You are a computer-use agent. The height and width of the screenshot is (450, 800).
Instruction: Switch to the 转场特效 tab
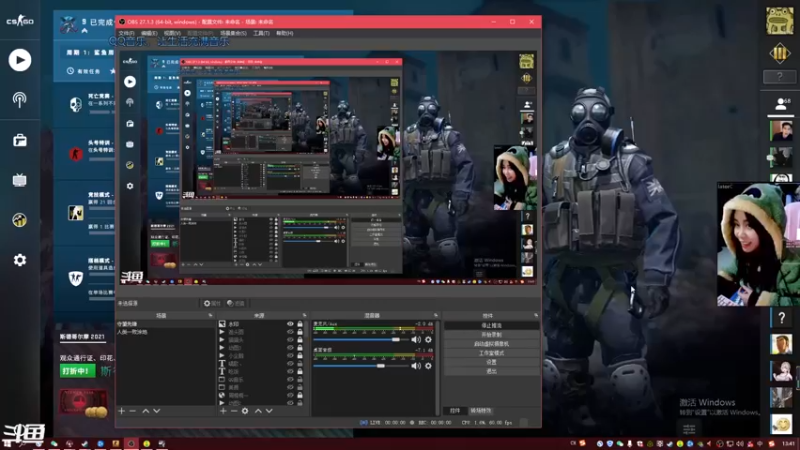[x=481, y=411]
